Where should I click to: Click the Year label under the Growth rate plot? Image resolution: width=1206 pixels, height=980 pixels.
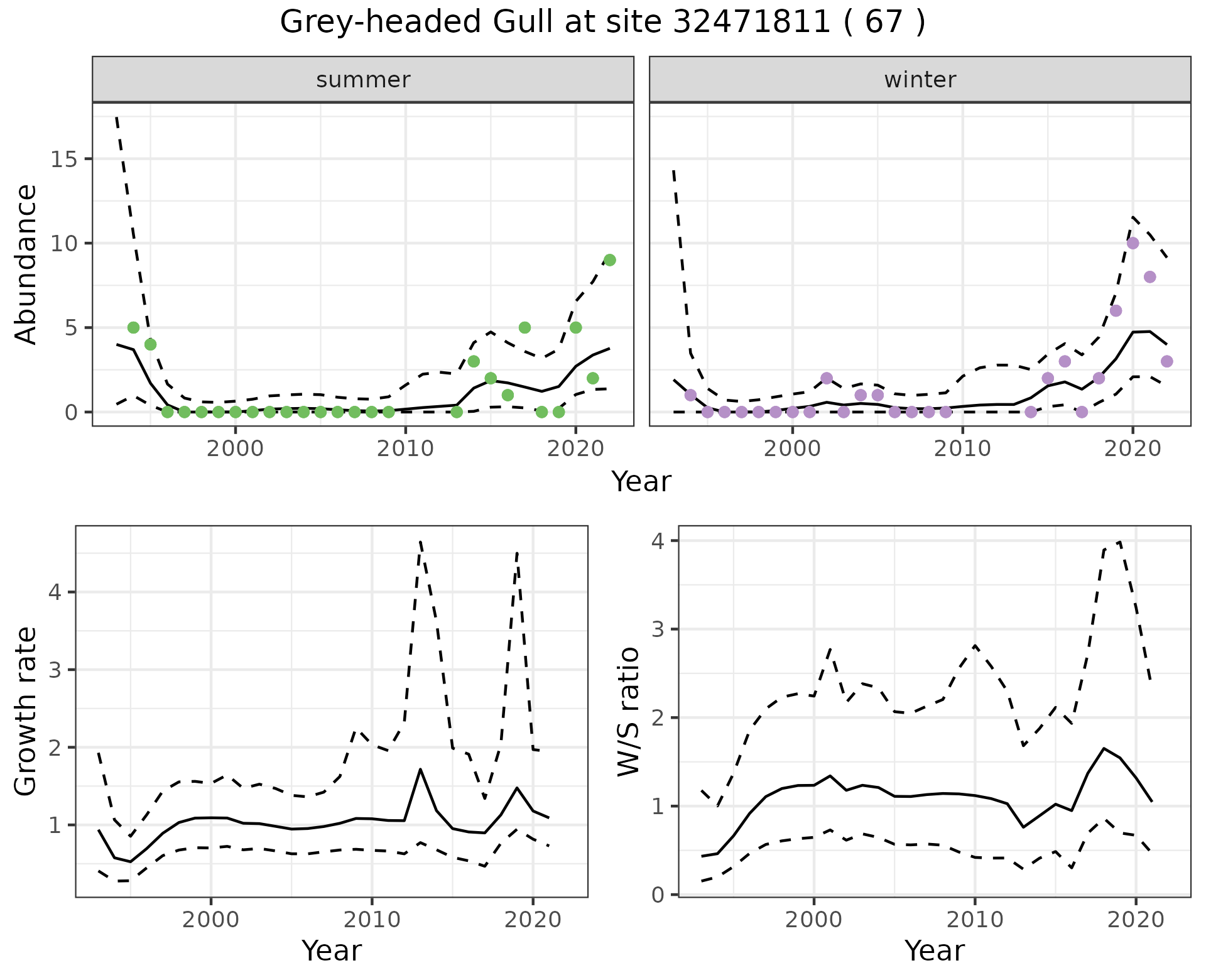332,950
